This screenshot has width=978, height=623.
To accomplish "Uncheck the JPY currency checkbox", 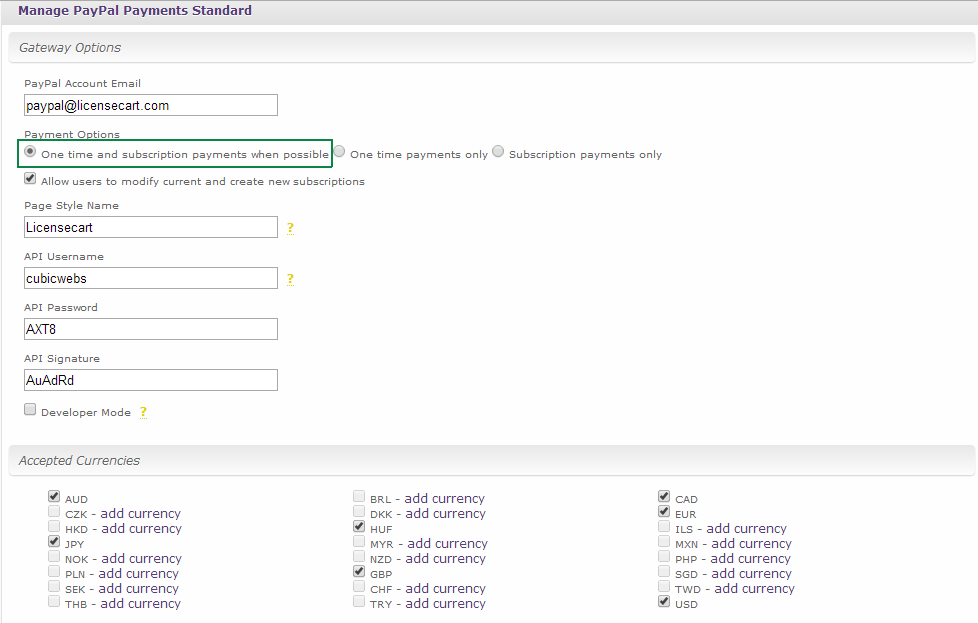I will click(54, 541).
